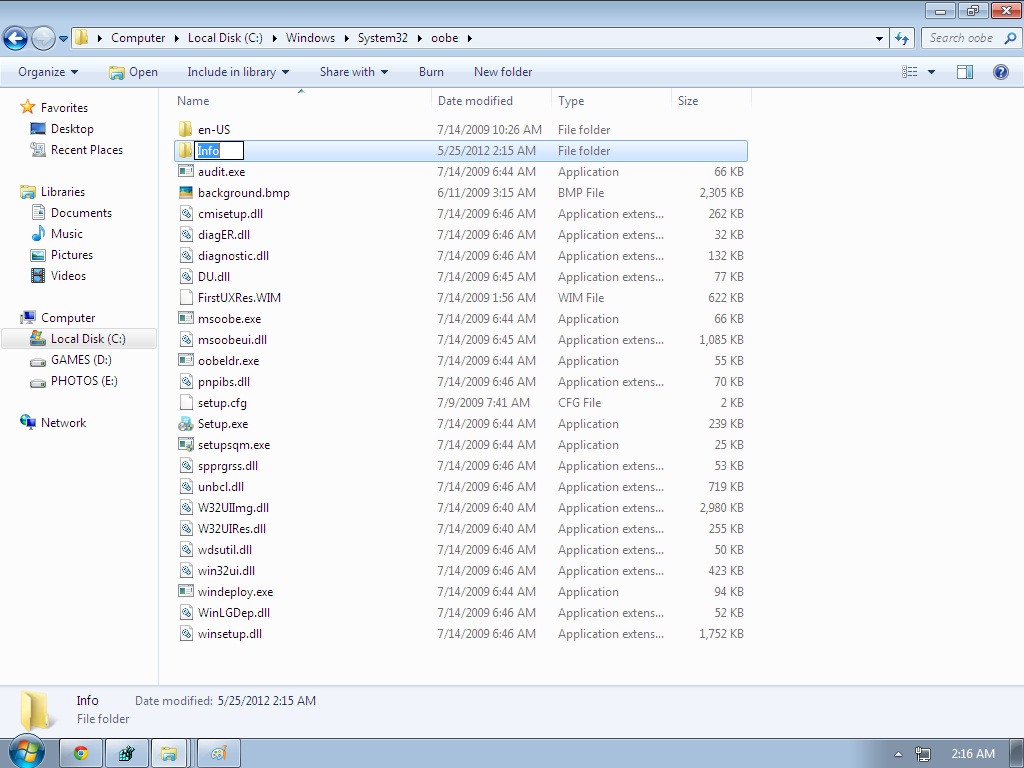The image size is (1024, 768).
Task: Select Local Disk (C:) drive
Action: [x=79, y=338]
